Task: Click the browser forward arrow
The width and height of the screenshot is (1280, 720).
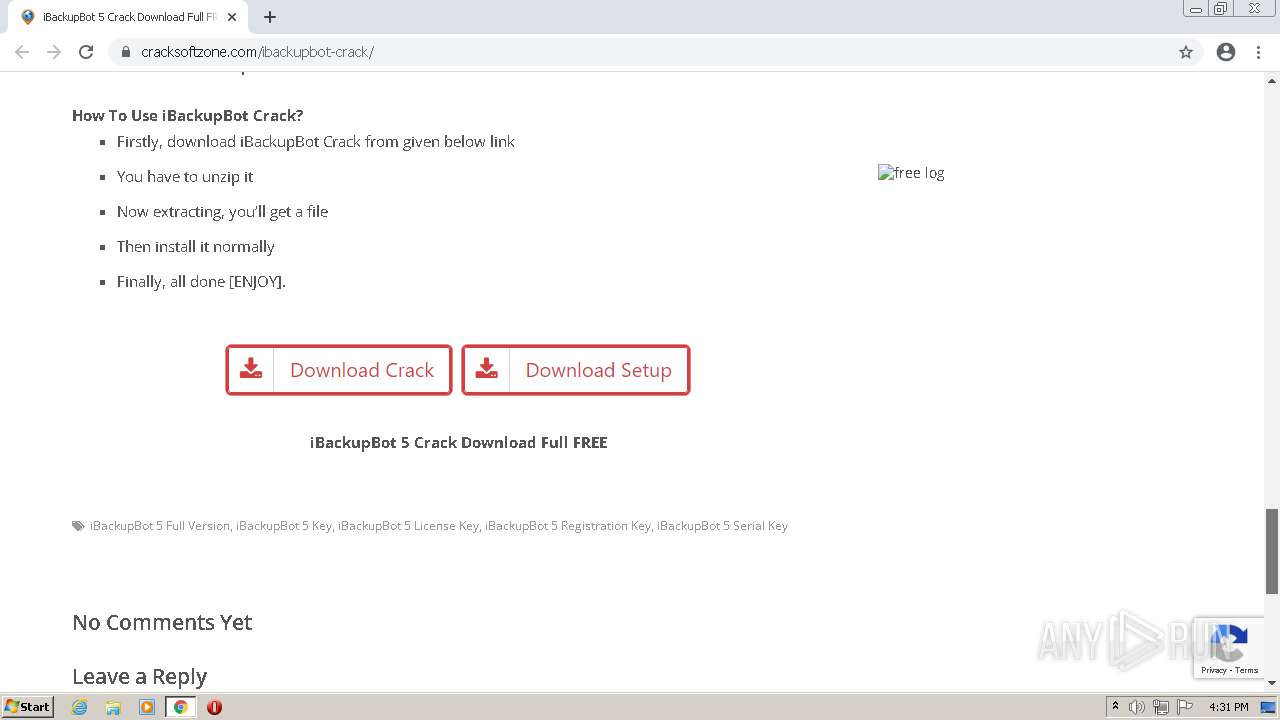Action: (54, 52)
